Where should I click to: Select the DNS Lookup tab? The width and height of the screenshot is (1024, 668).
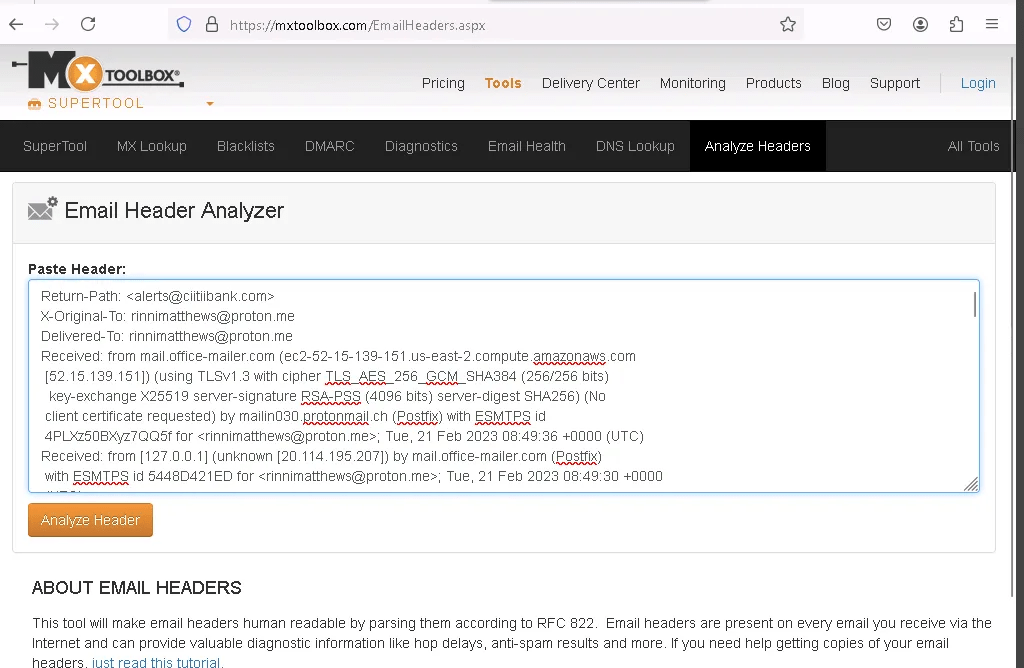tap(635, 146)
